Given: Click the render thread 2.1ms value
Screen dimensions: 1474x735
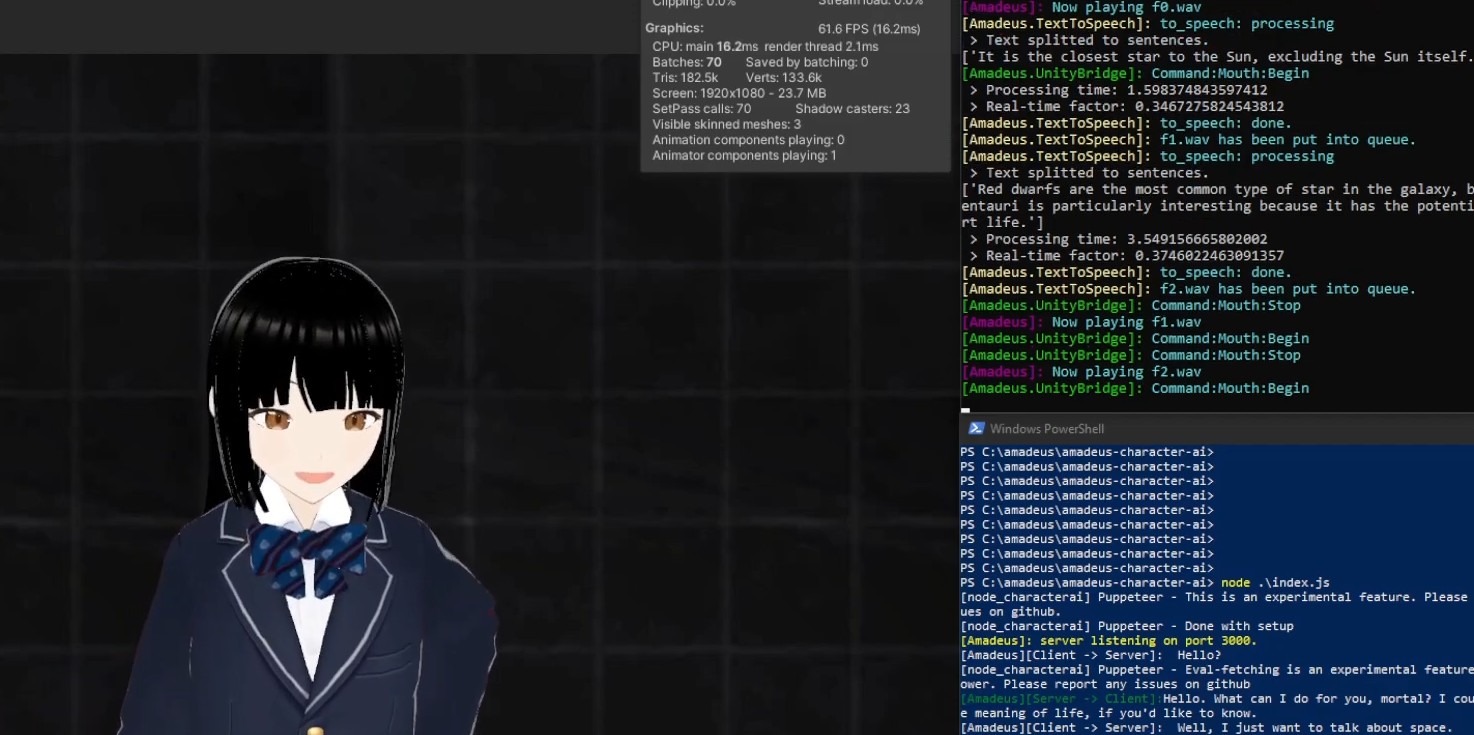Looking at the screenshot, I should coord(822,47).
